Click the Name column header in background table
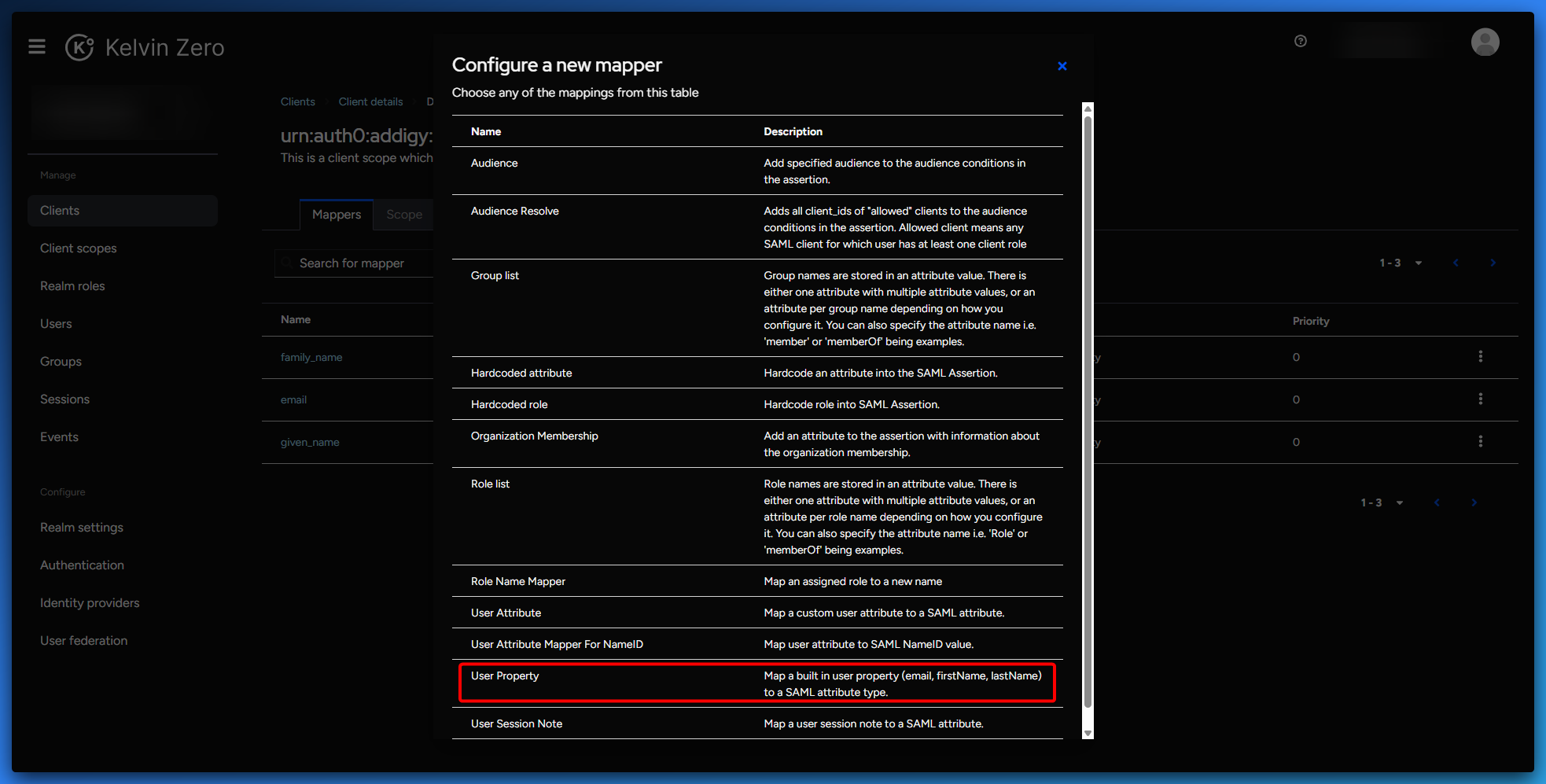 [296, 319]
